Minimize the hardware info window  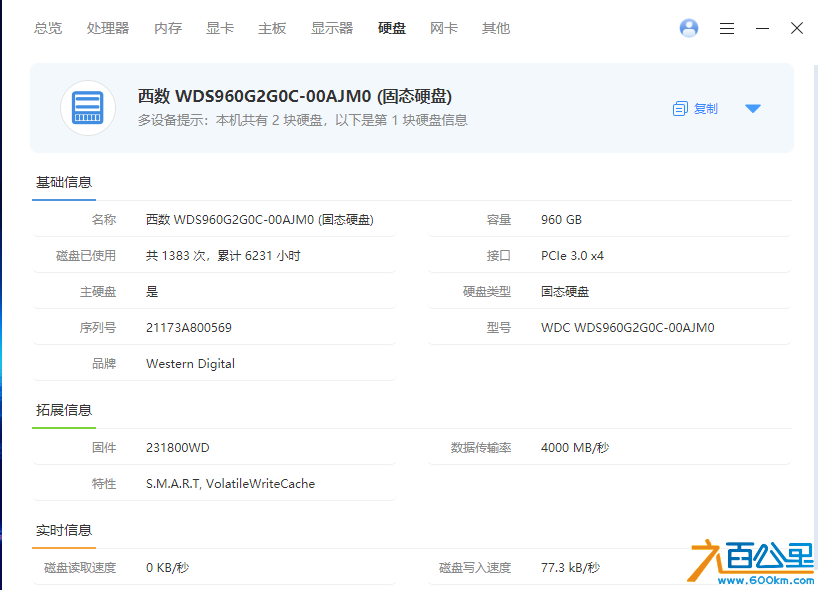coord(762,28)
